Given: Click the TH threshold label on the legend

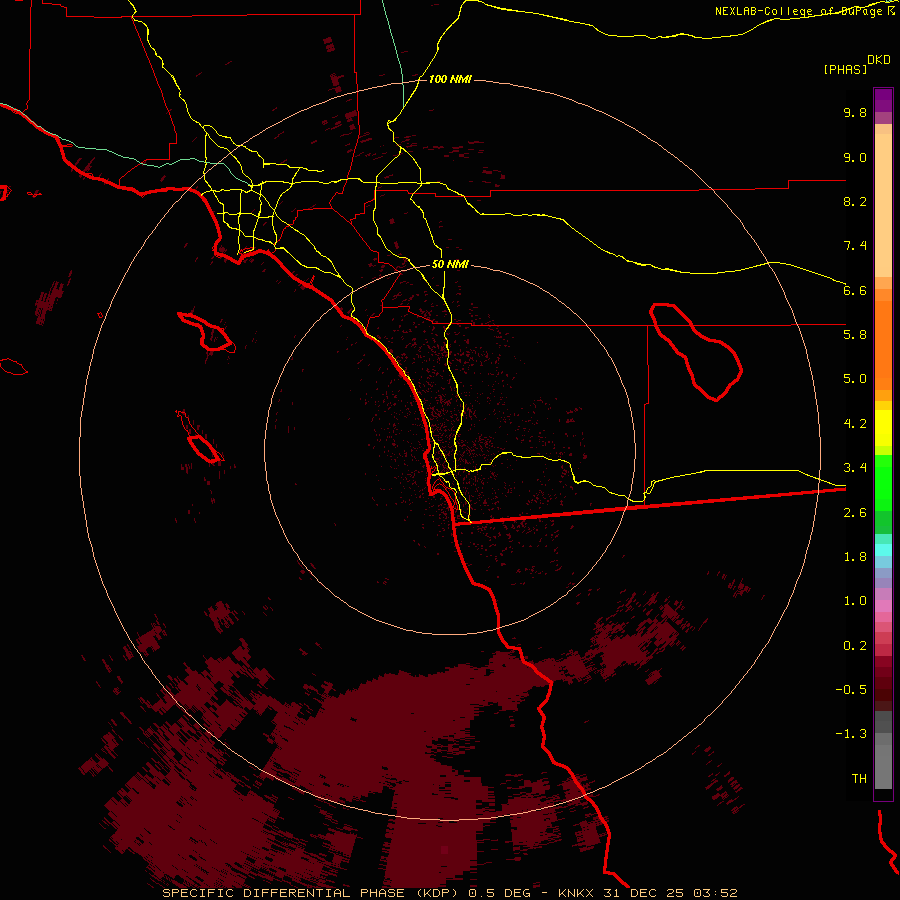Looking at the screenshot, I should point(859,778).
